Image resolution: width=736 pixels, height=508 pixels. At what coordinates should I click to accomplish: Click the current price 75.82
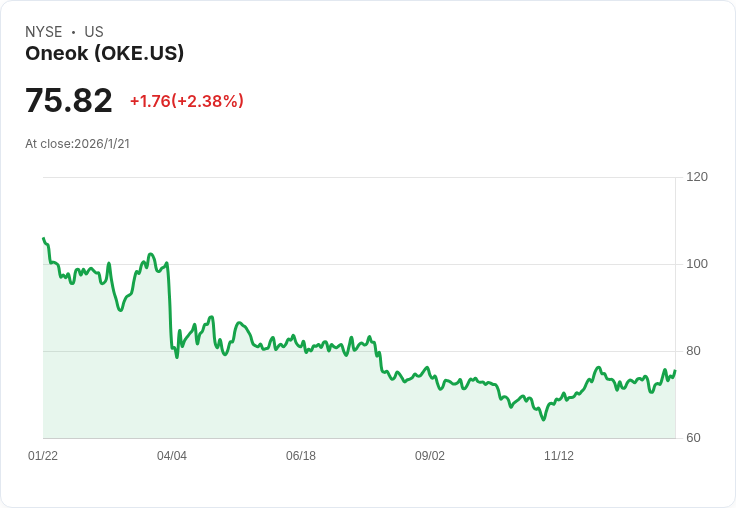[69, 101]
